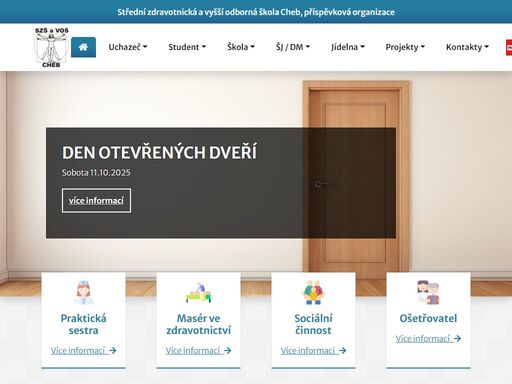Click the red icon right of Kontakty
Viewport: 512px width, 384px height.
(x=509, y=47)
